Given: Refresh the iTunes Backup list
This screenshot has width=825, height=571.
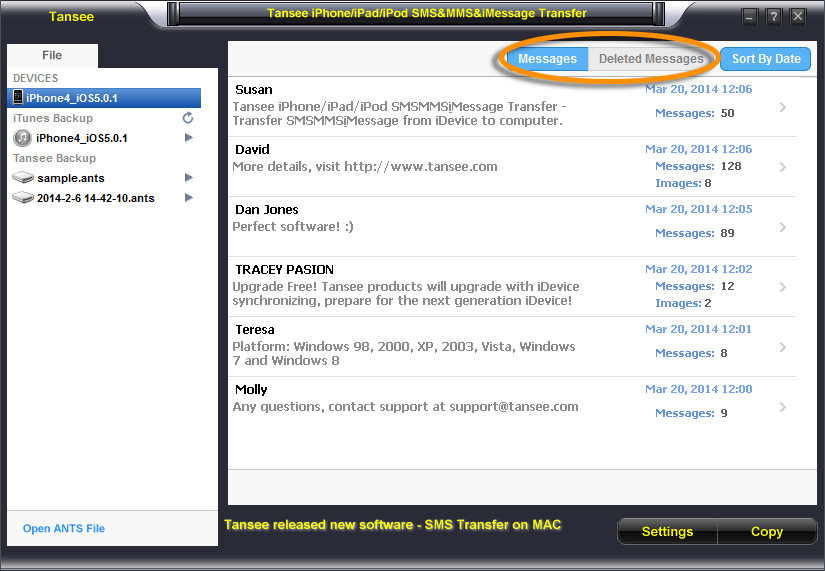Looking at the screenshot, I should (x=188, y=117).
